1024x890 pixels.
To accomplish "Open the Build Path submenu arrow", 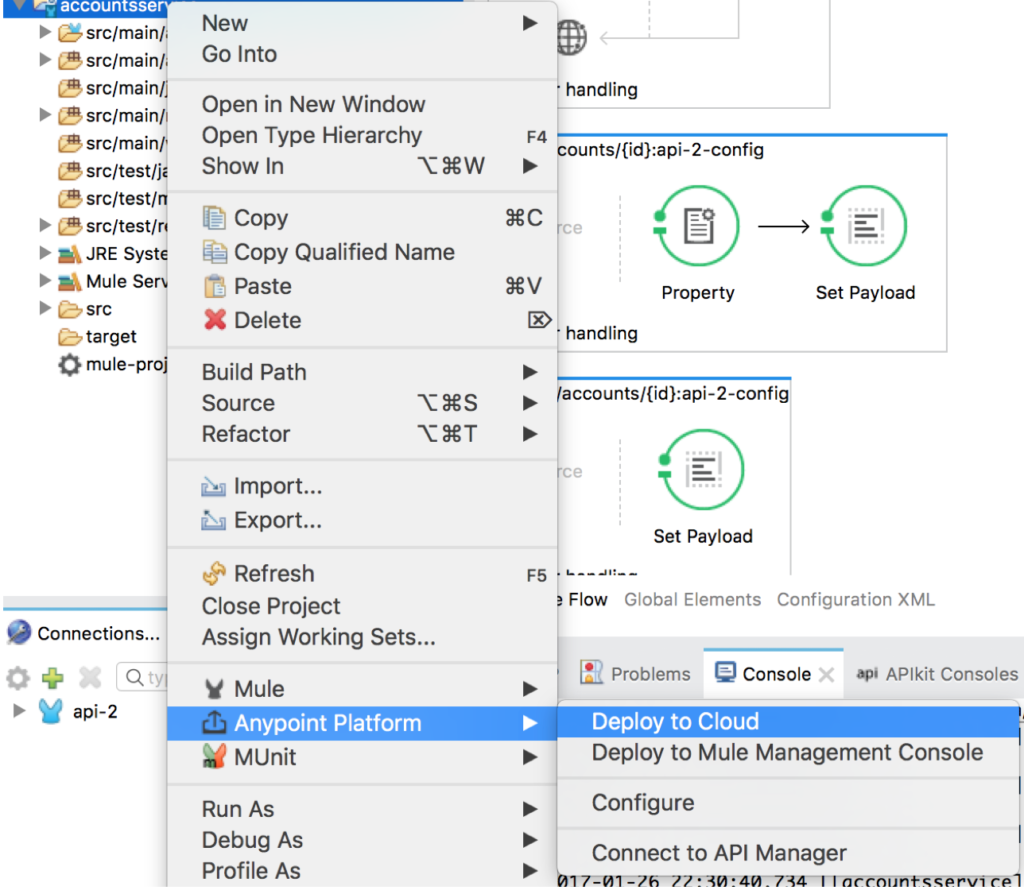I will [x=530, y=372].
